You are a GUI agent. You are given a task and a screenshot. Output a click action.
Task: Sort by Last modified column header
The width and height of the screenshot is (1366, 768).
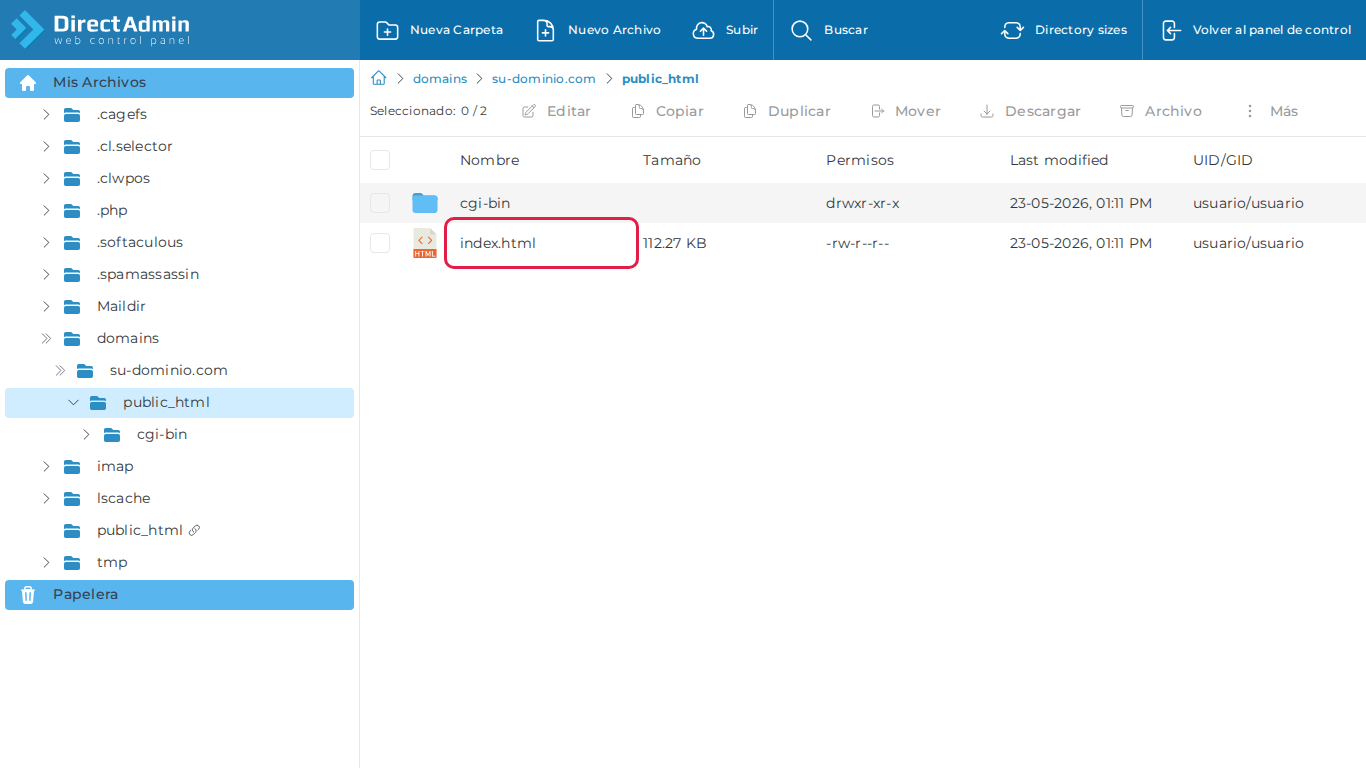click(1059, 160)
